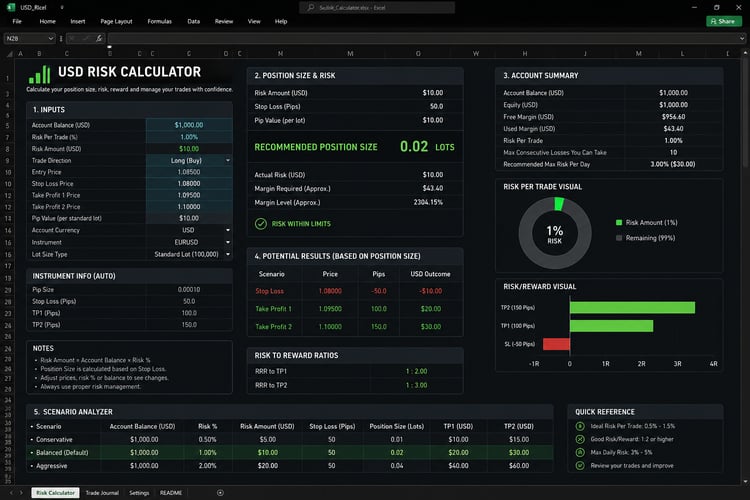This screenshot has height=500, width=750.
Task: Click Ideal Risk Per Trade check icon
Action: click(x=580, y=426)
